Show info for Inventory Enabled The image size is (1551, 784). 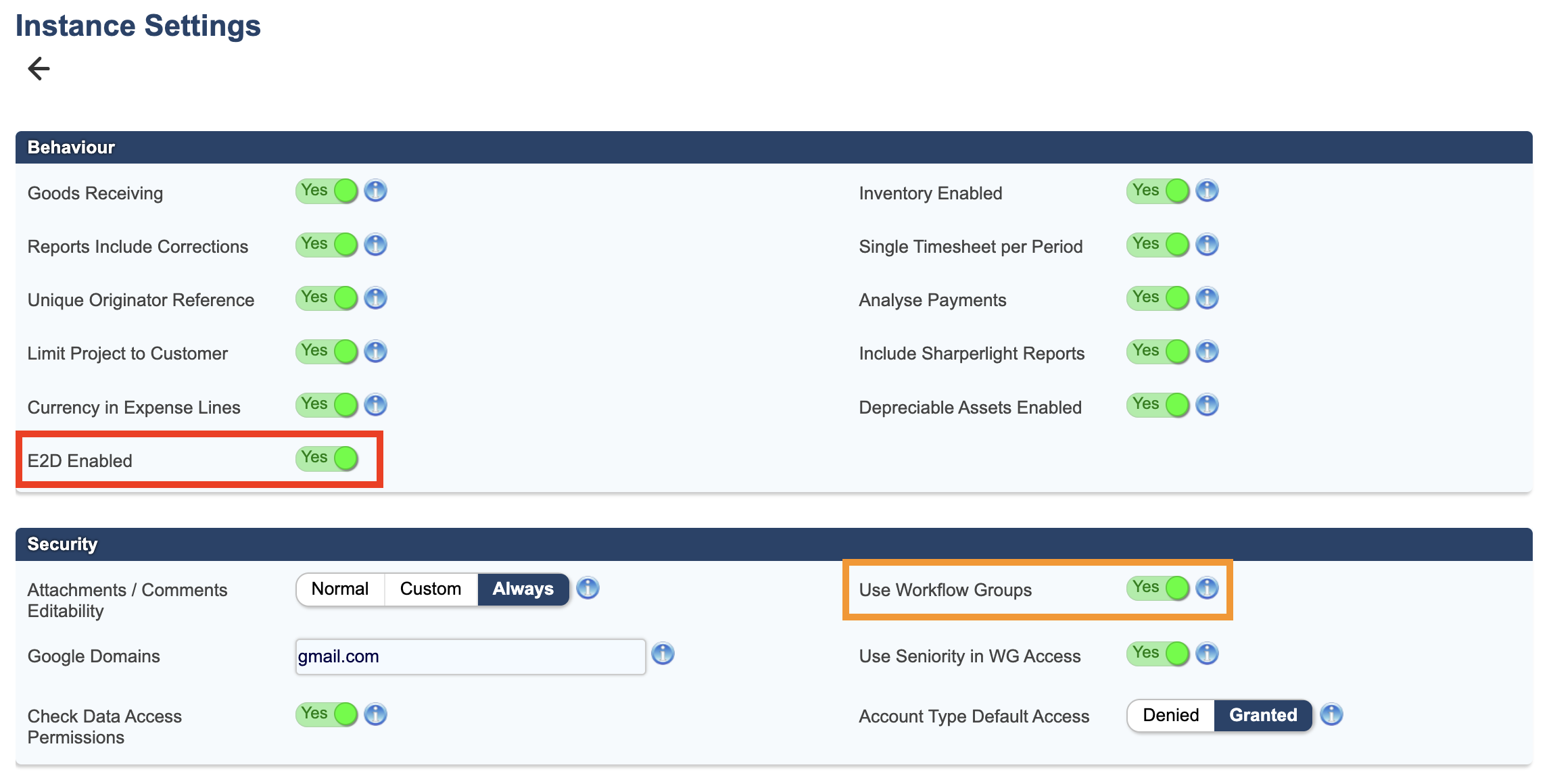(1206, 191)
